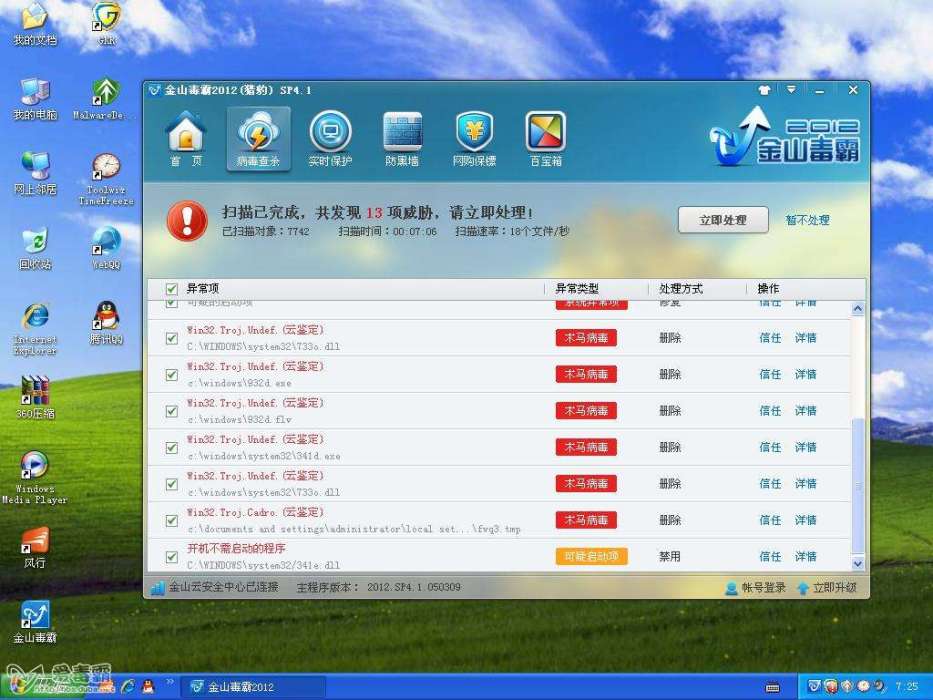Click 信任 for the 932d.exe row
This screenshot has width=933, height=700.
tap(770, 374)
